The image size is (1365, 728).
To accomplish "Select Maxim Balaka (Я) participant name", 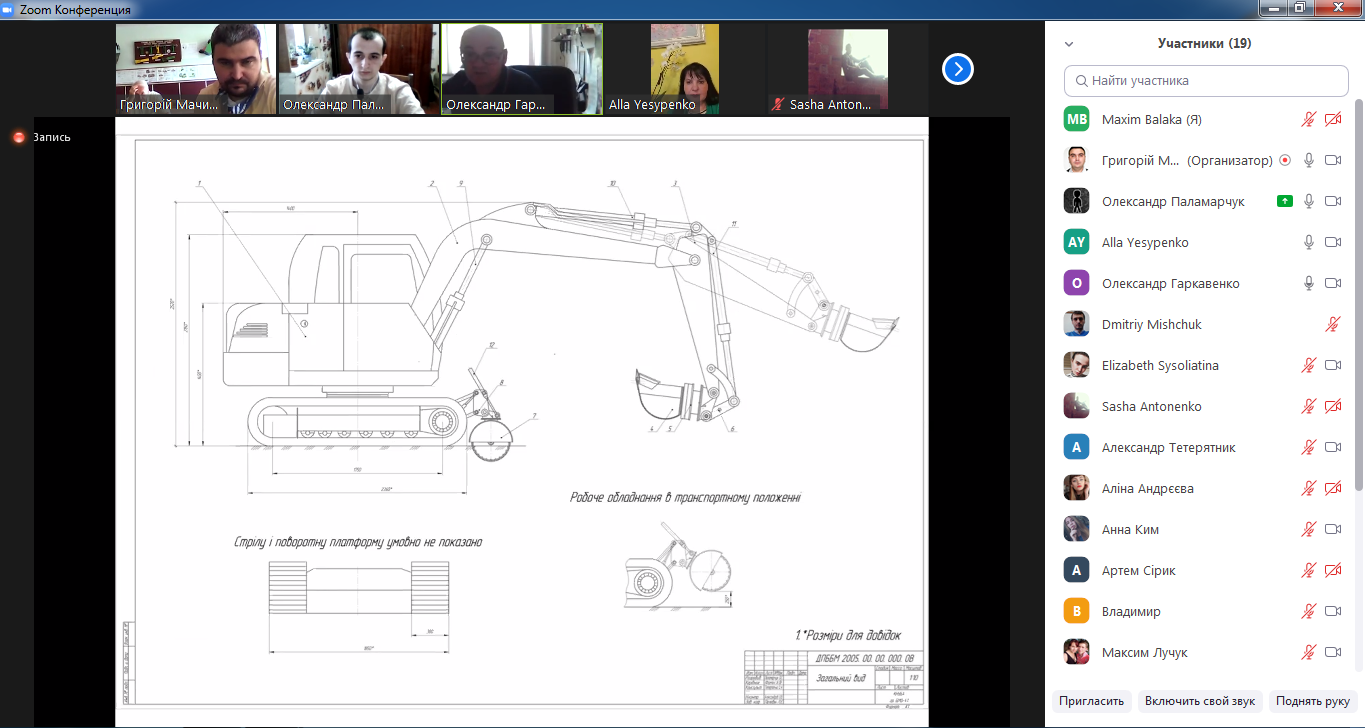I will tap(1151, 119).
